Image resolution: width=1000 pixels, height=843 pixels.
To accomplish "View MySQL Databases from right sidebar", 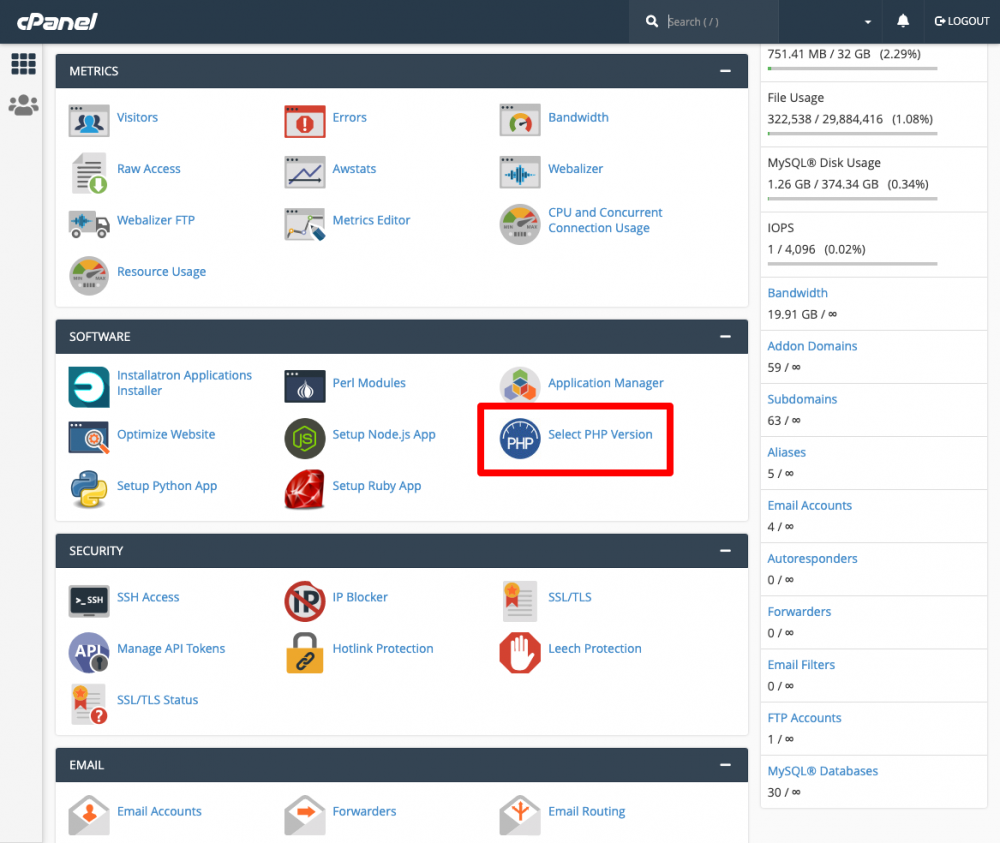I will point(822,770).
